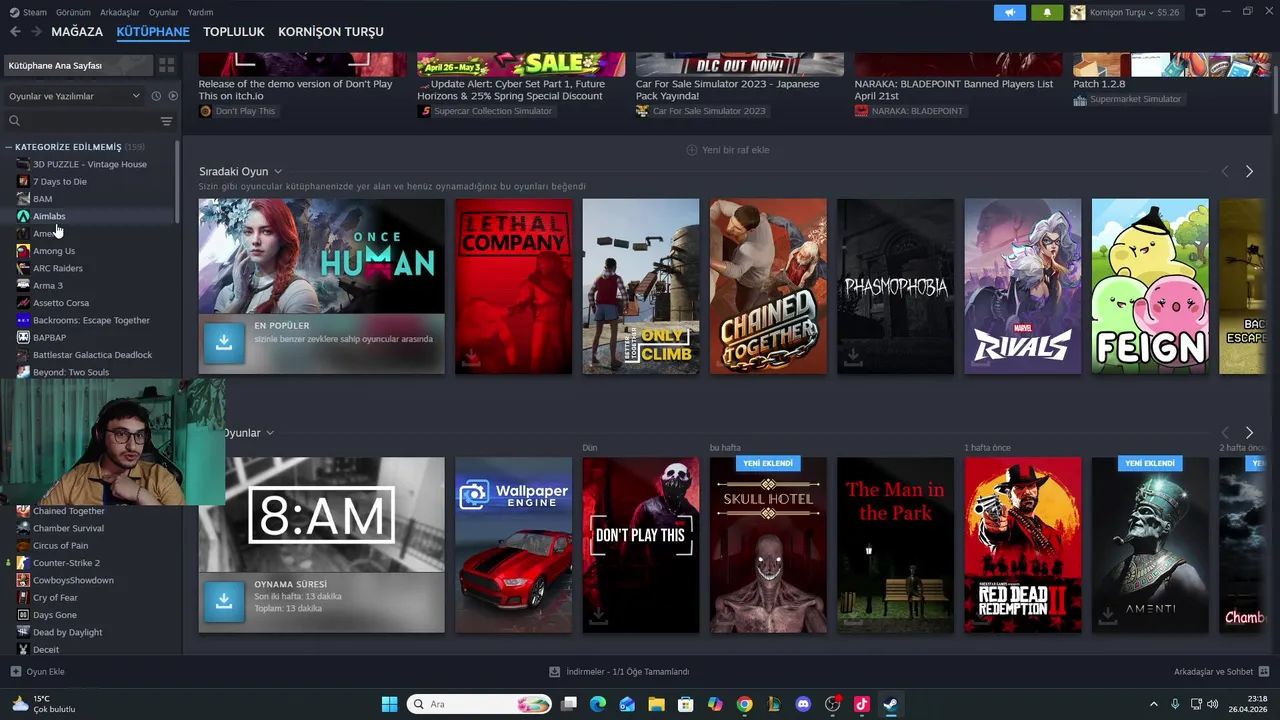Next page arrow on recent games shelf

pos(1249,433)
